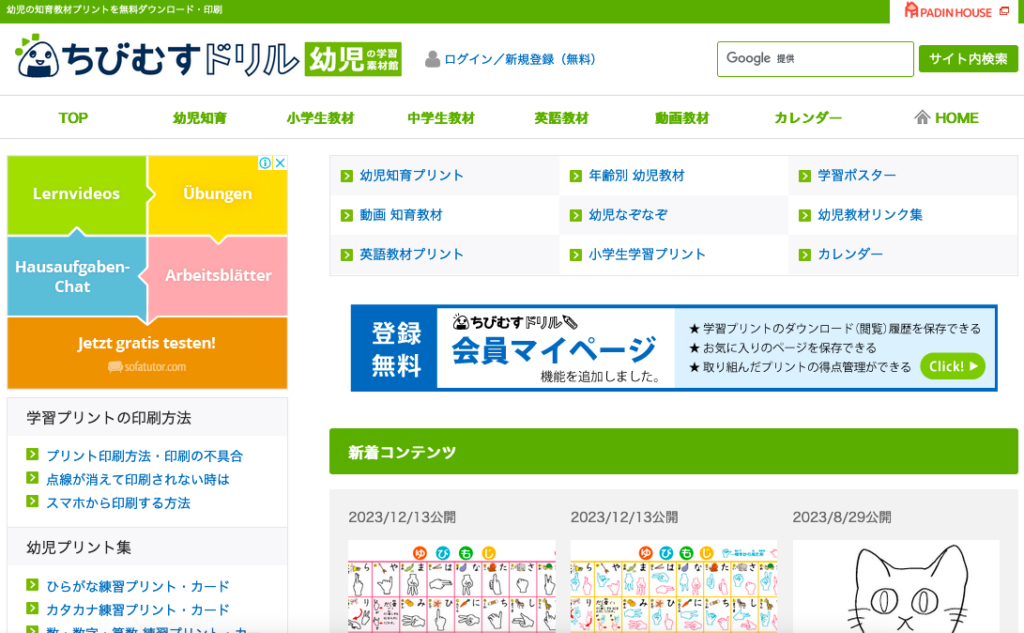Open the 英語教材 navigation tab
The width and height of the screenshot is (1024, 633).
562,118
